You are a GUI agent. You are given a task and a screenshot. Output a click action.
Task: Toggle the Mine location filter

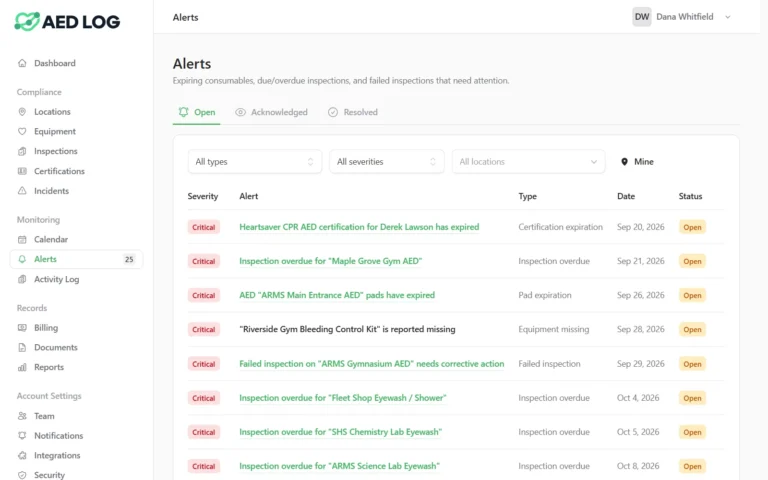[637, 162]
